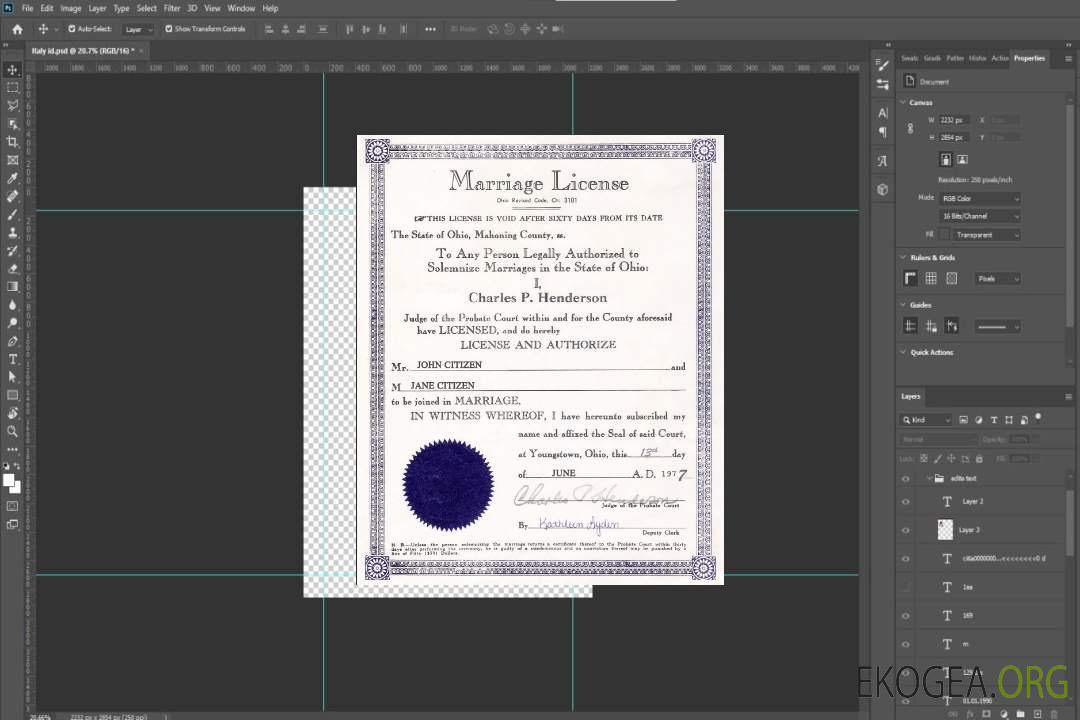Viewport: 1080px width, 720px height.
Task: Select the Hand tool
Action: coord(12,413)
